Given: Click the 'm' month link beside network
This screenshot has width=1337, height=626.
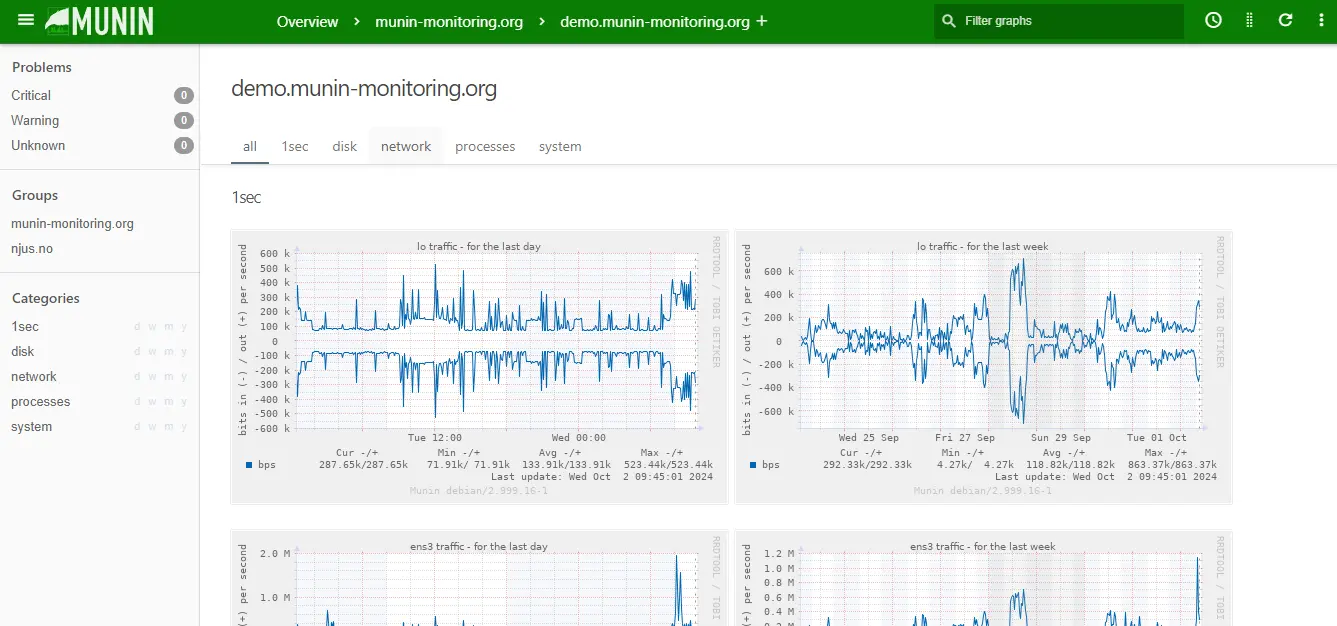Looking at the screenshot, I should 168,377.
